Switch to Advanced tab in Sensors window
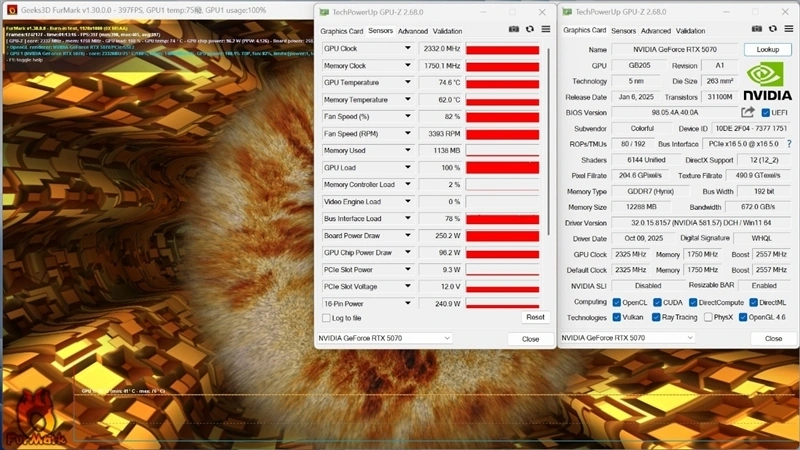 coord(412,31)
